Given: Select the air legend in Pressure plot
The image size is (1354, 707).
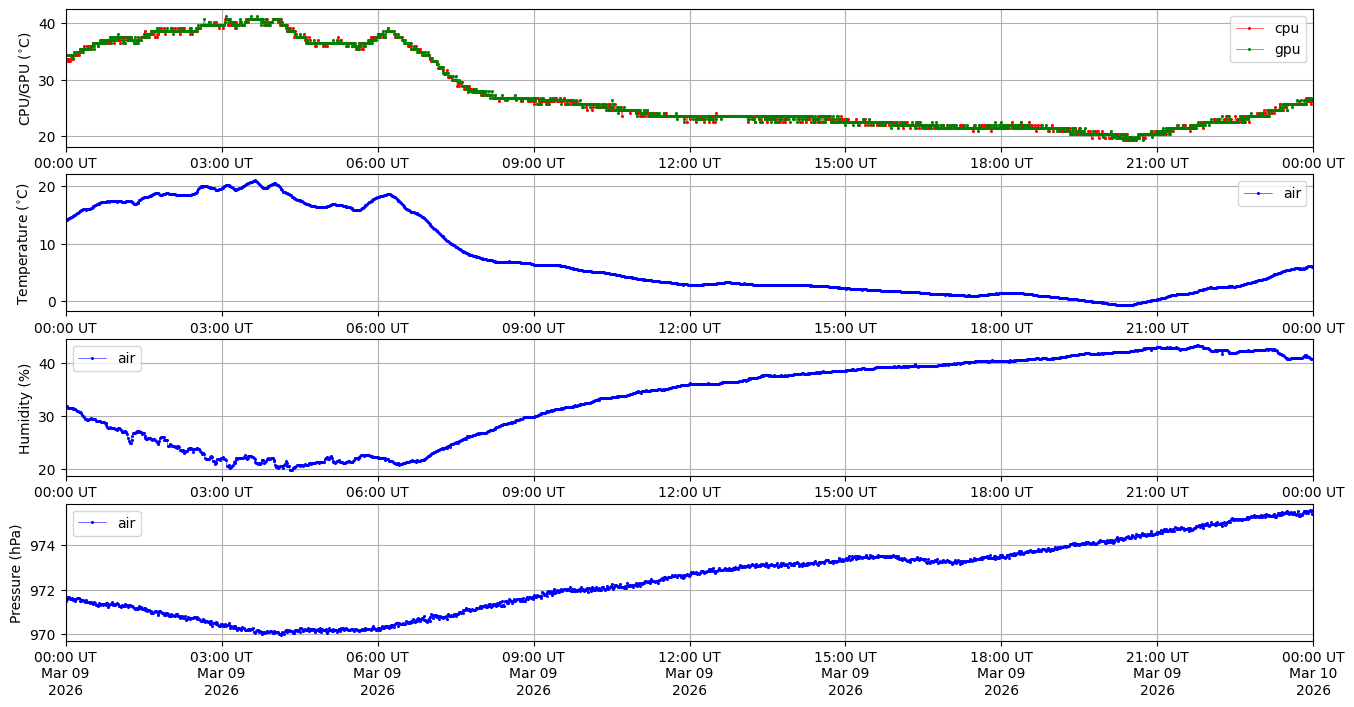Looking at the screenshot, I should tap(127, 523).
